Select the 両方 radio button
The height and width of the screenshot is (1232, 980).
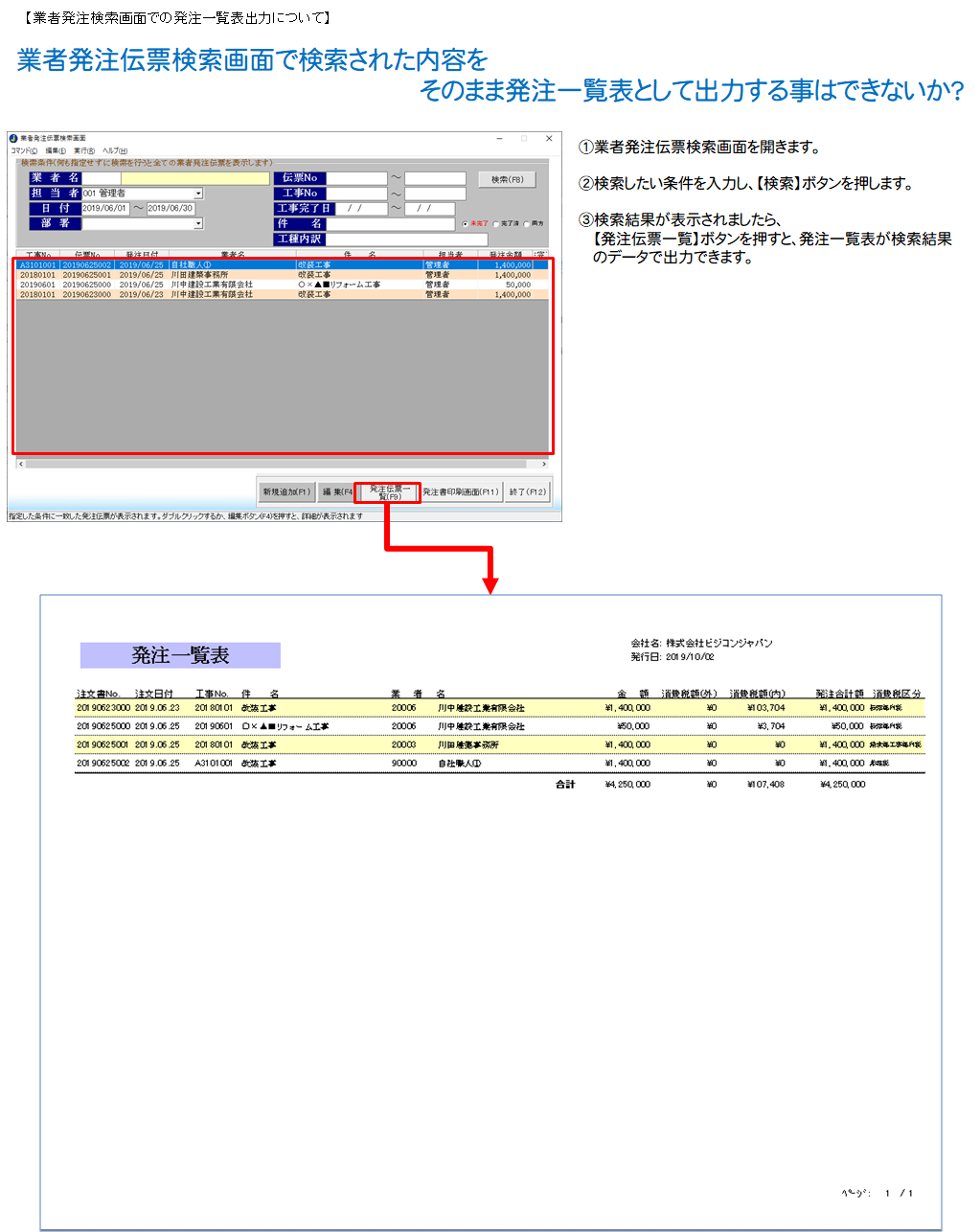pos(526,224)
